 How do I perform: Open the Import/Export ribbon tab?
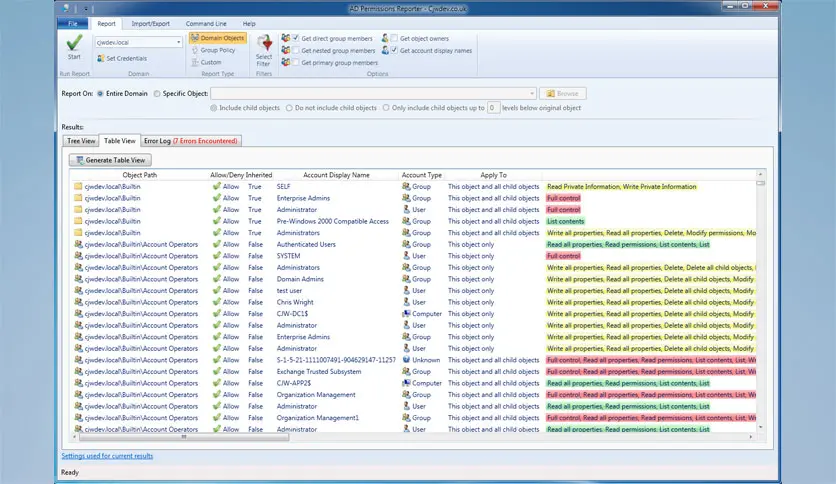(150, 23)
